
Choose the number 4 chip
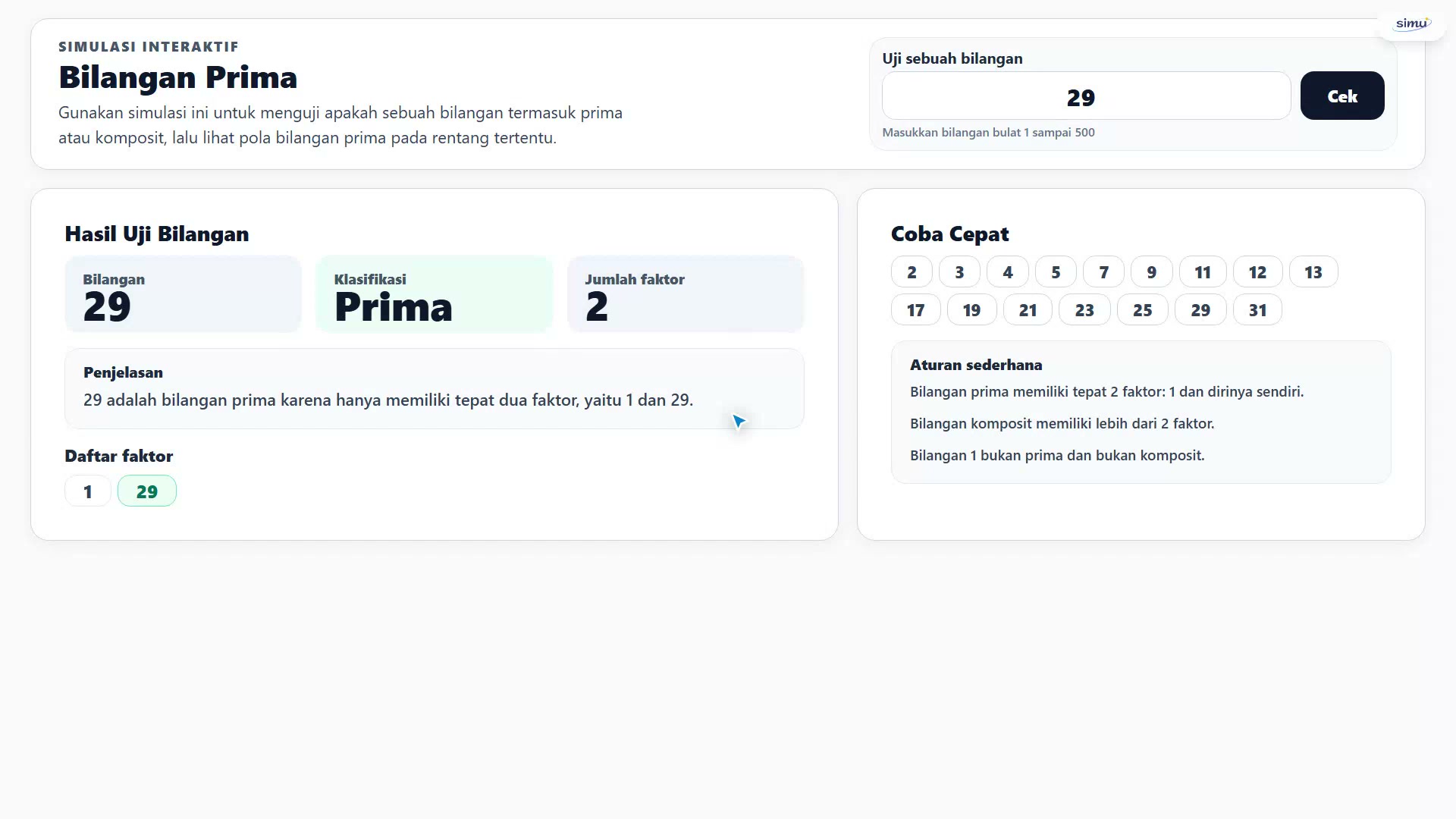[x=1007, y=272]
